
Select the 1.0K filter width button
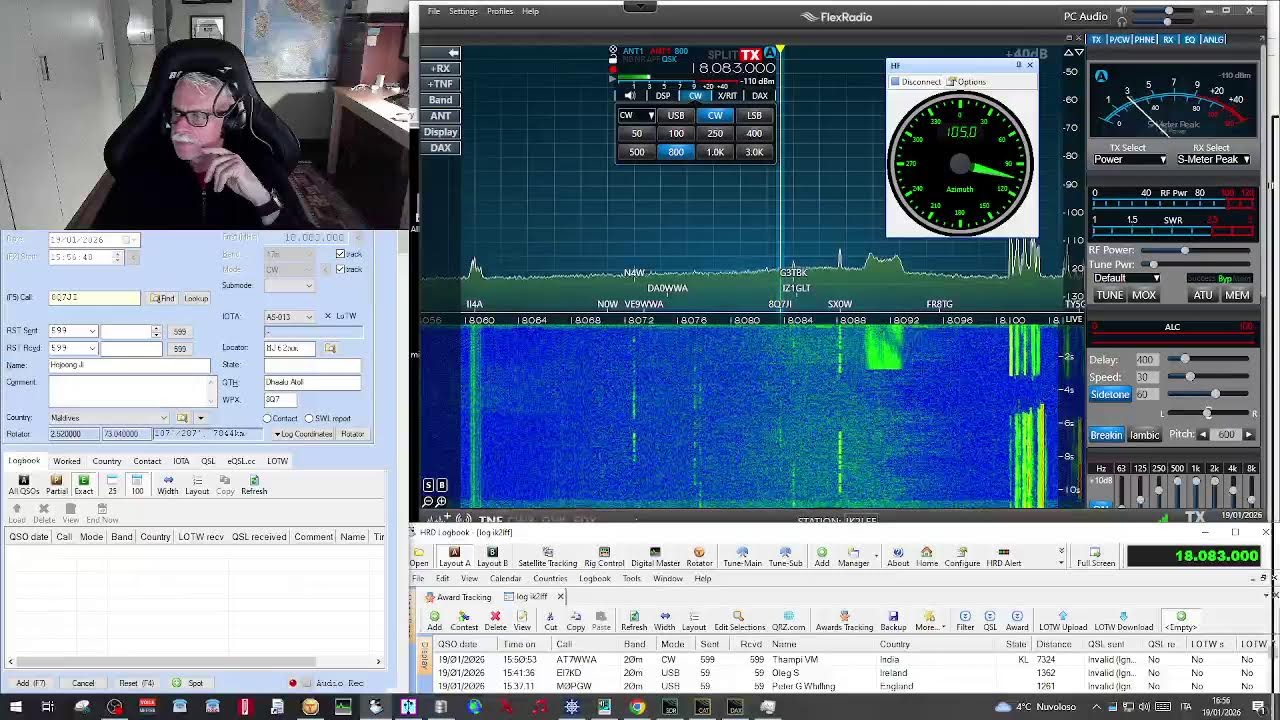(x=715, y=152)
